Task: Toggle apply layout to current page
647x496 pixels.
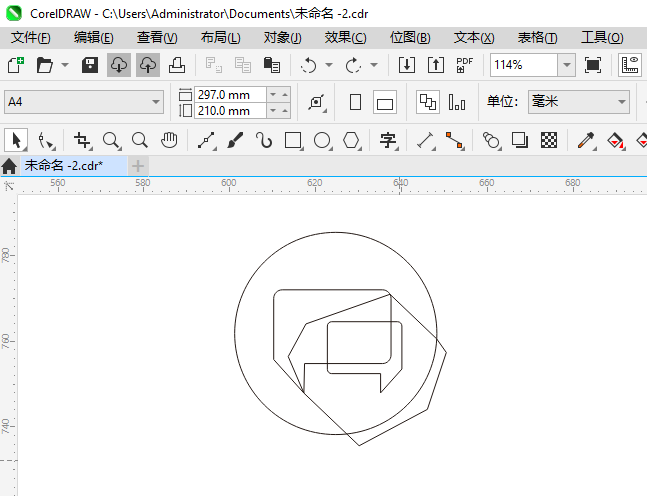Action: [457, 102]
